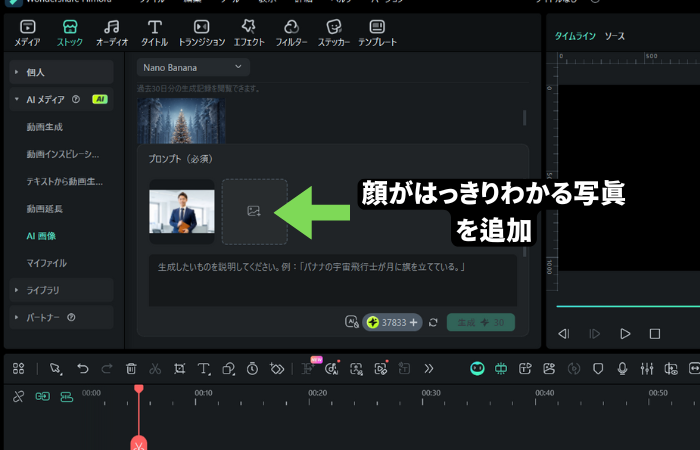Click the red playhead on timeline ruler

click(x=139, y=389)
